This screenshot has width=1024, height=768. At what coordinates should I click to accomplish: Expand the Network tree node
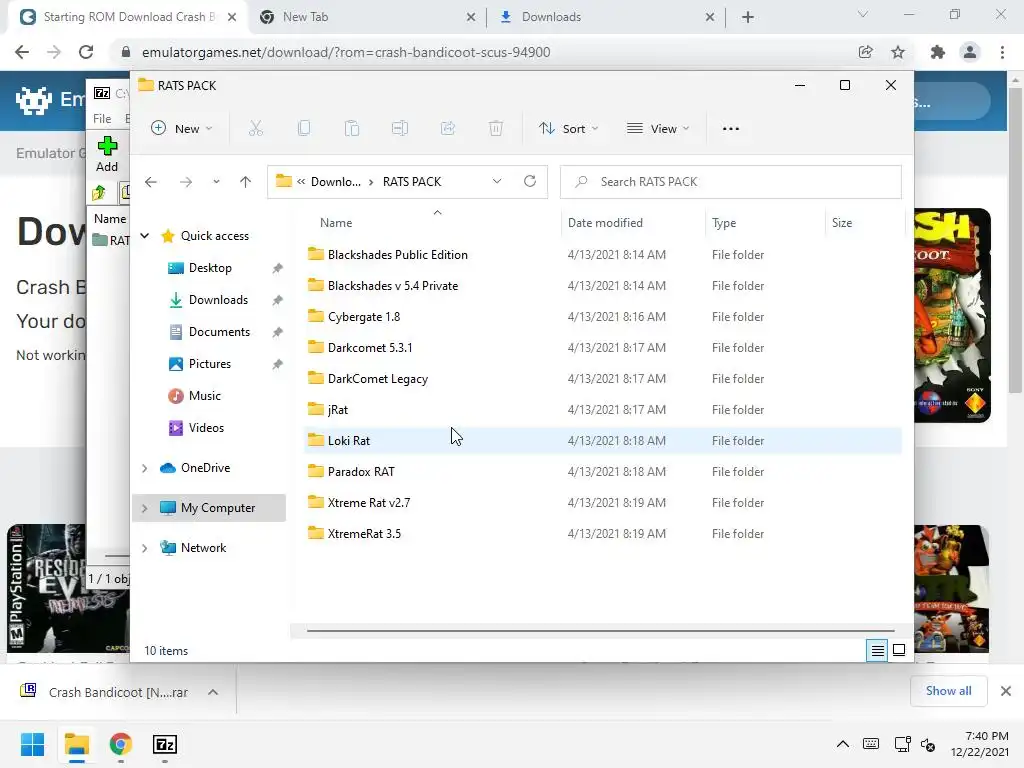pyautogui.click(x=144, y=548)
